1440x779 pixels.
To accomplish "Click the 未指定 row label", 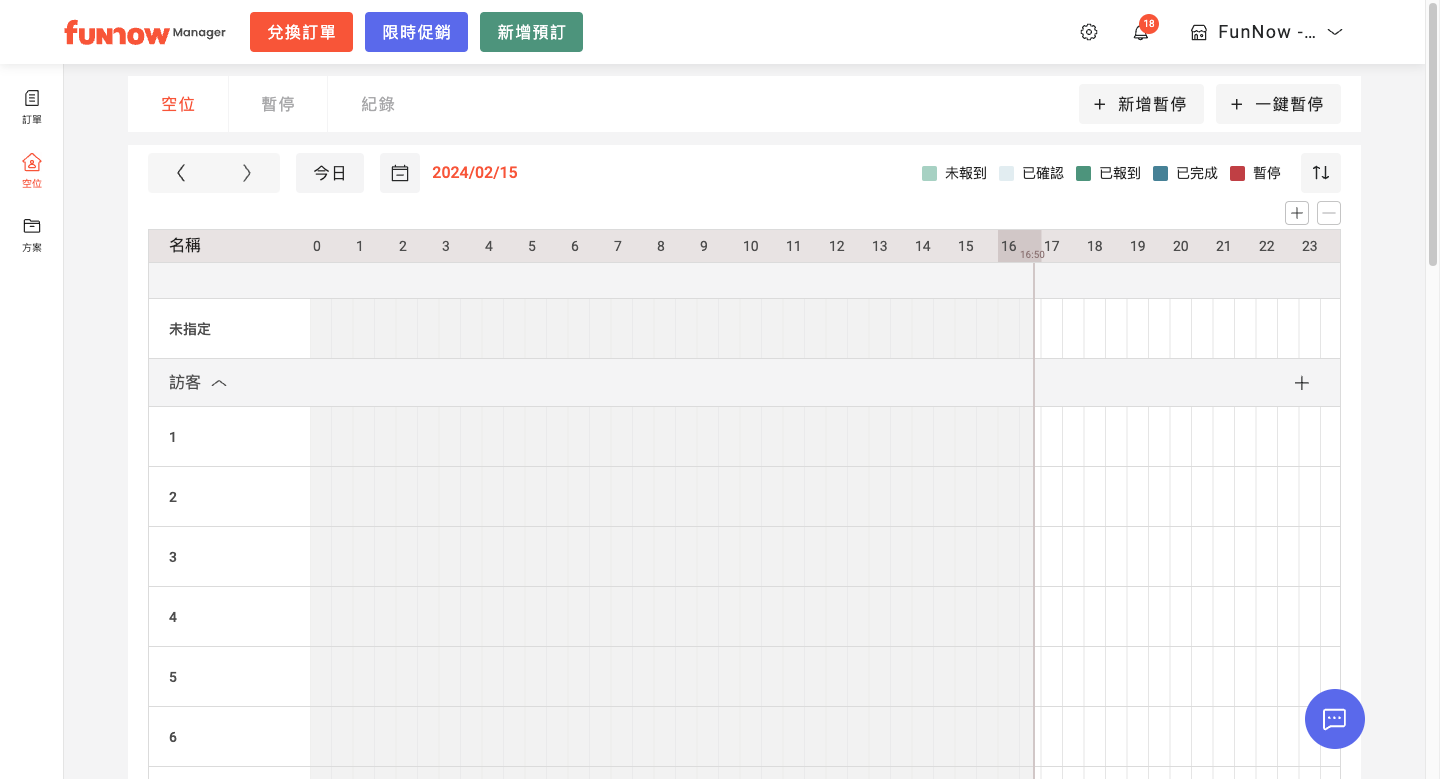I will pos(190,329).
